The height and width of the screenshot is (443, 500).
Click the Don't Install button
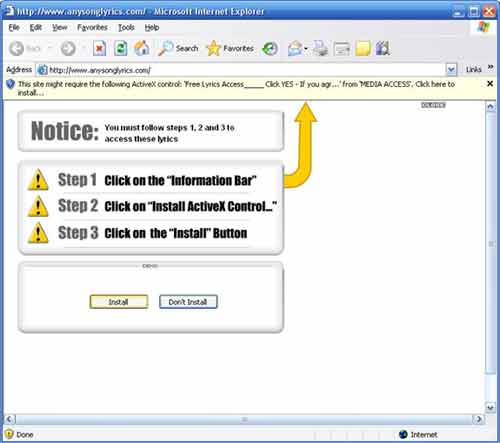188,302
